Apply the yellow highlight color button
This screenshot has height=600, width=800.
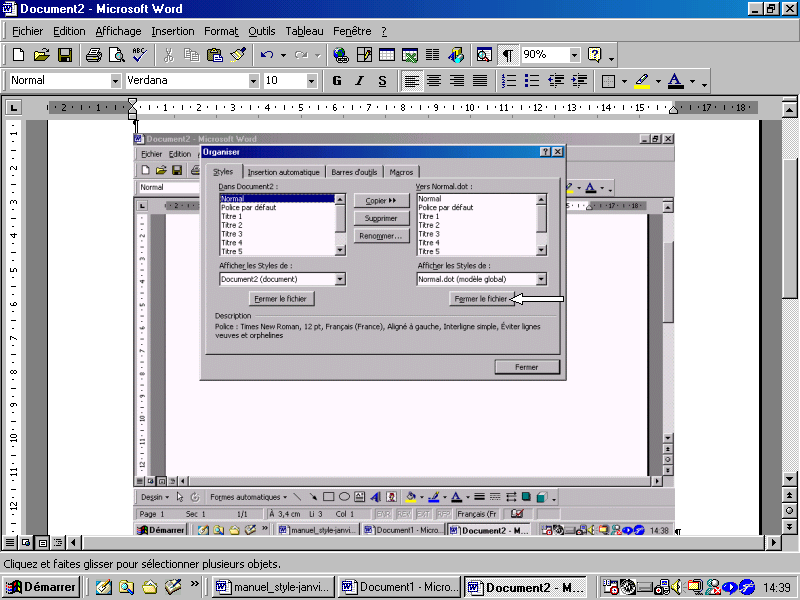click(x=642, y=81)
